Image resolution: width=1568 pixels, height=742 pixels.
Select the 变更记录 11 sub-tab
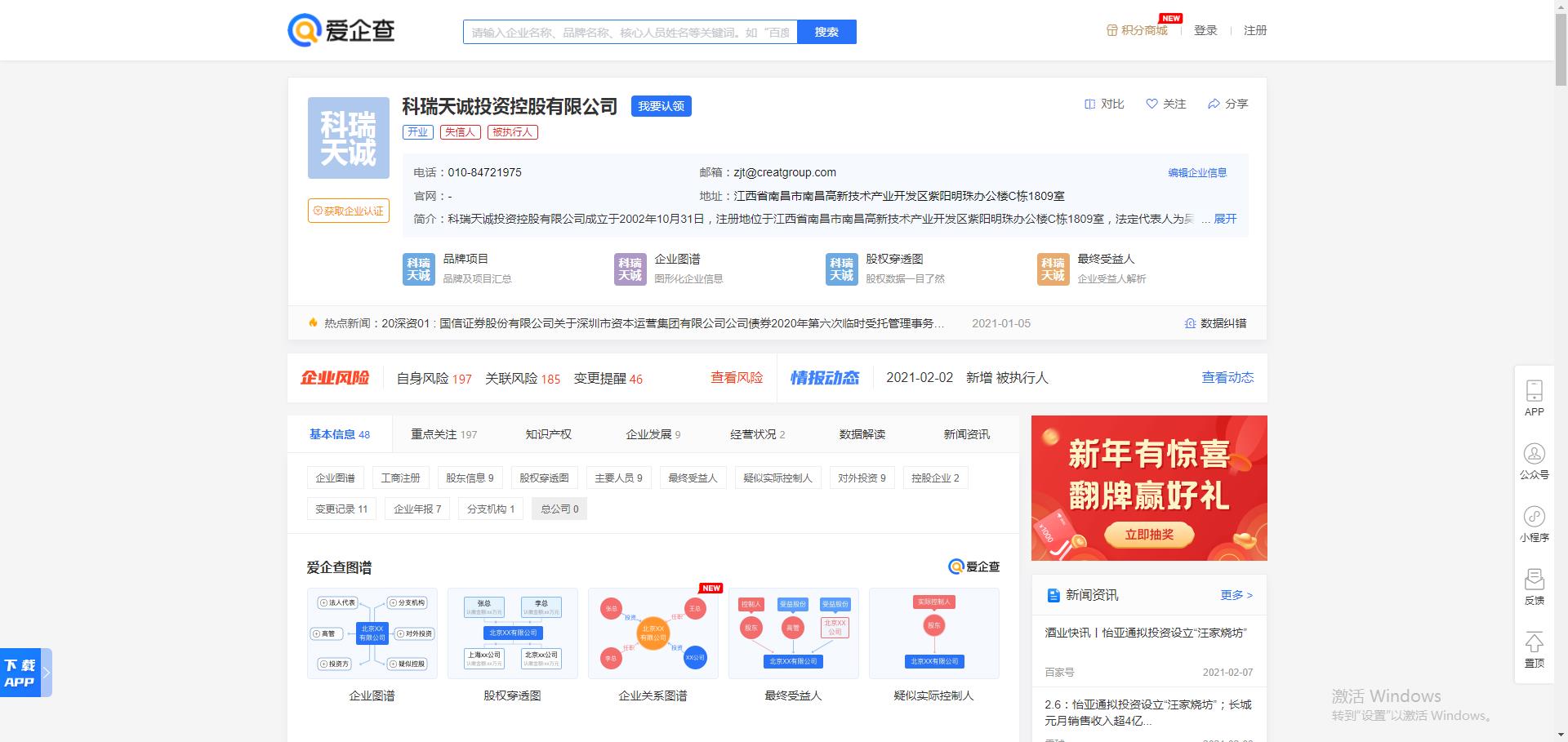point(341,509)
